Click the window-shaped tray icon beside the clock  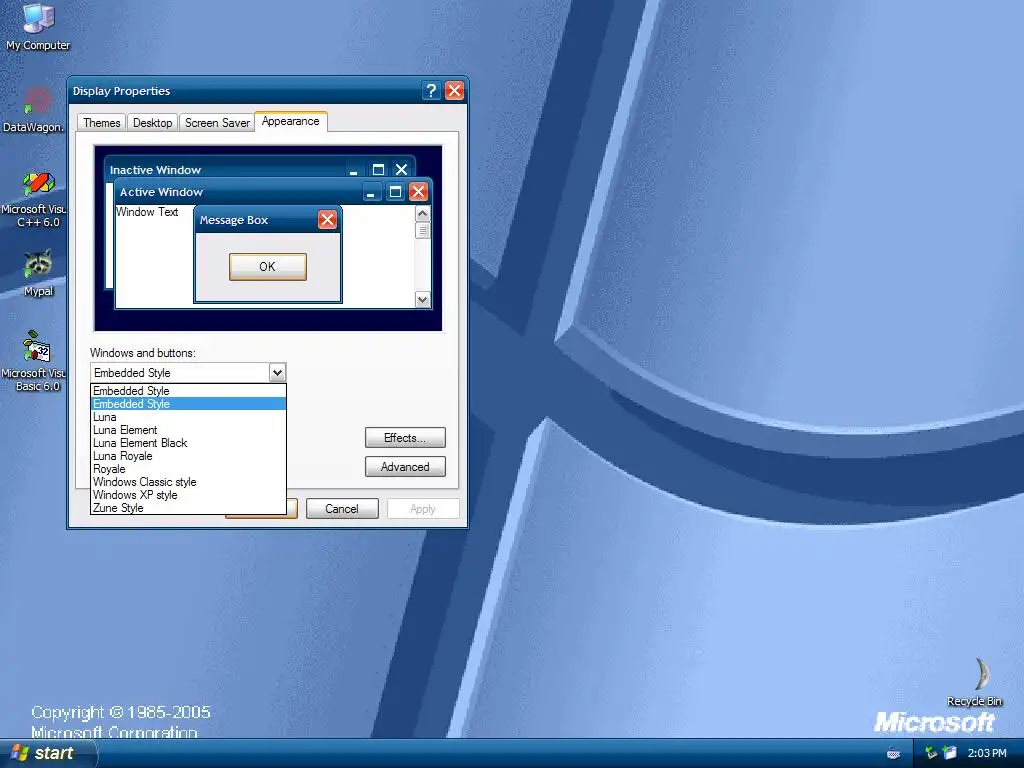coord(950,753)
